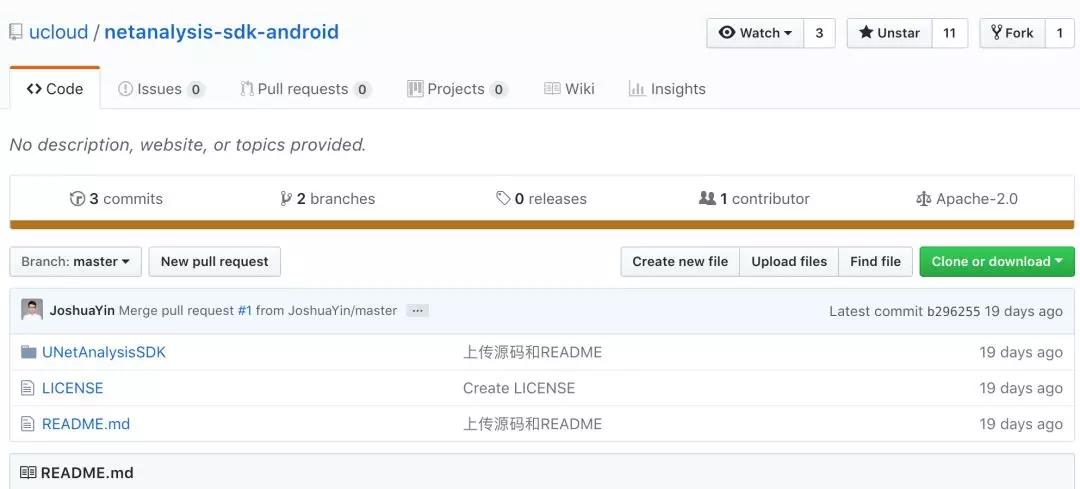Viewport: 1080px width, 489px height.
Task: View the watchers count 3
Action: (x=819, y=33)
